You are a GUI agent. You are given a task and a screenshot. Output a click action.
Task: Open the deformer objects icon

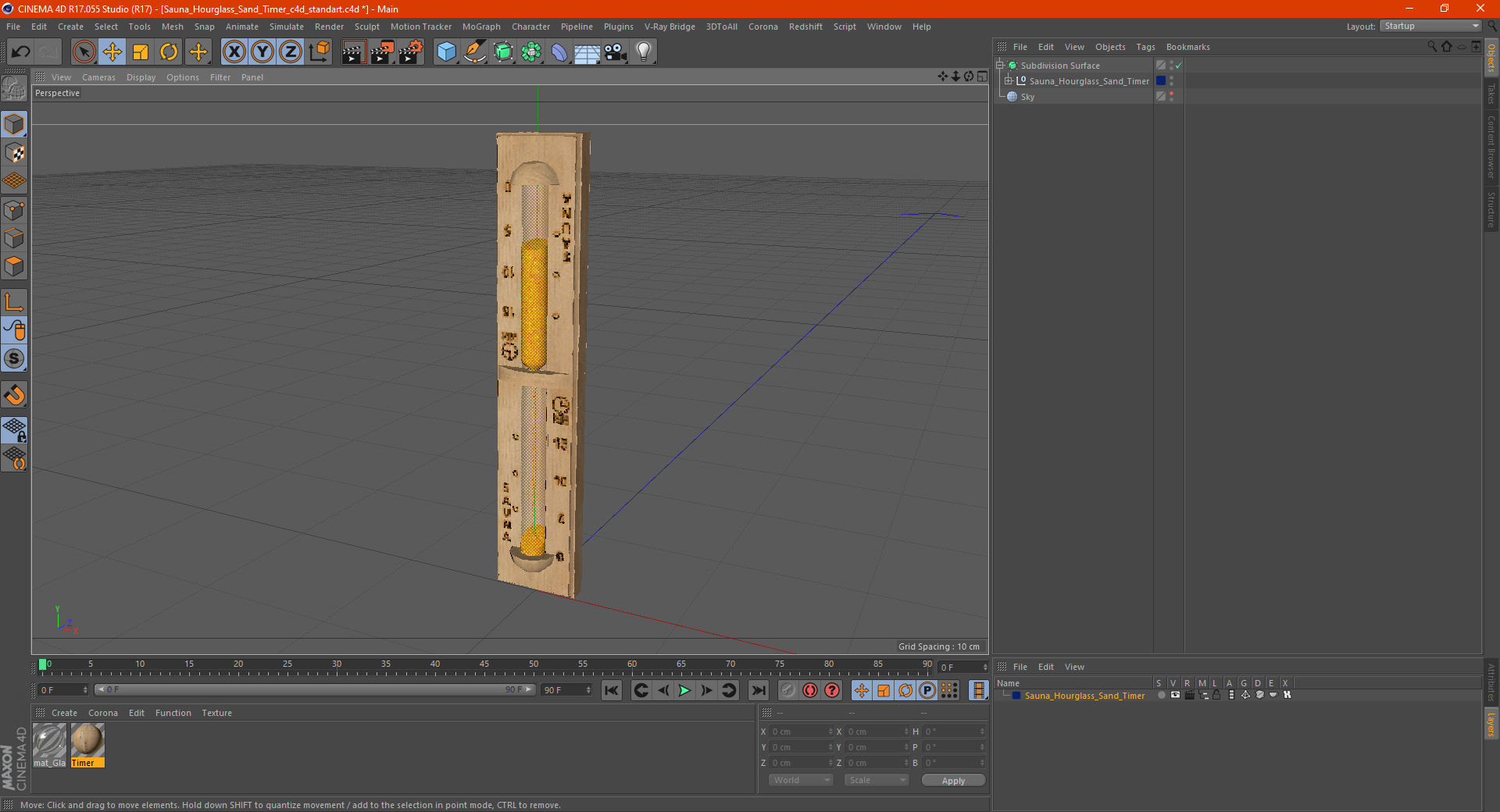pyautogui.click(x=559, y=52)
